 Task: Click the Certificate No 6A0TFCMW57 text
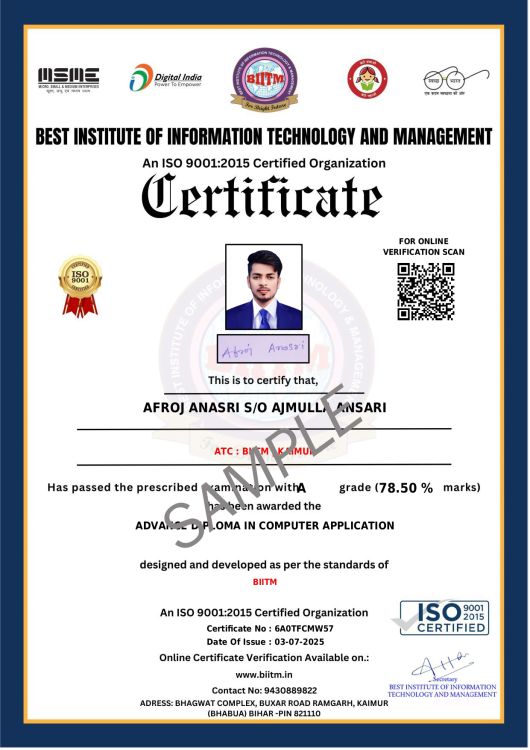pos(270,628)
